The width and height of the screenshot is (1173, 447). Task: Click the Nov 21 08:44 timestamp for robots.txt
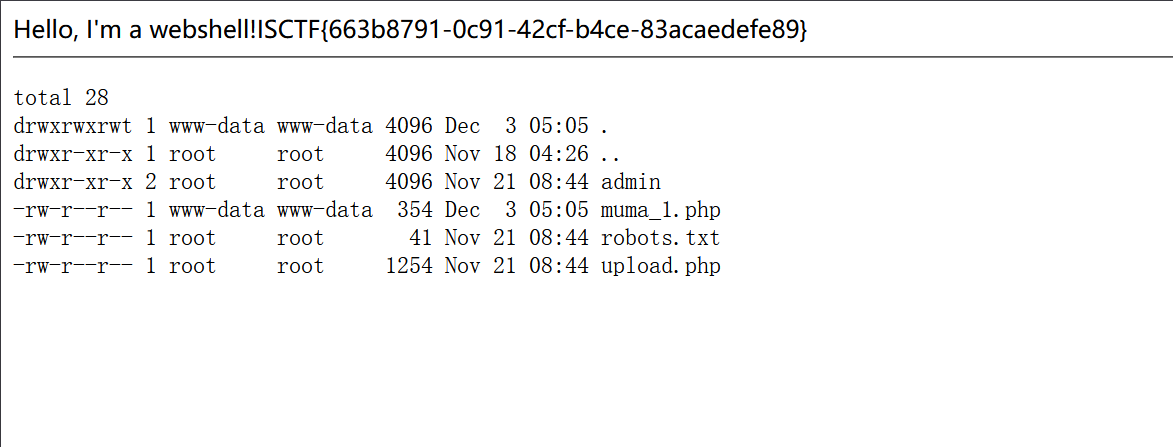[x=517, y=238]
